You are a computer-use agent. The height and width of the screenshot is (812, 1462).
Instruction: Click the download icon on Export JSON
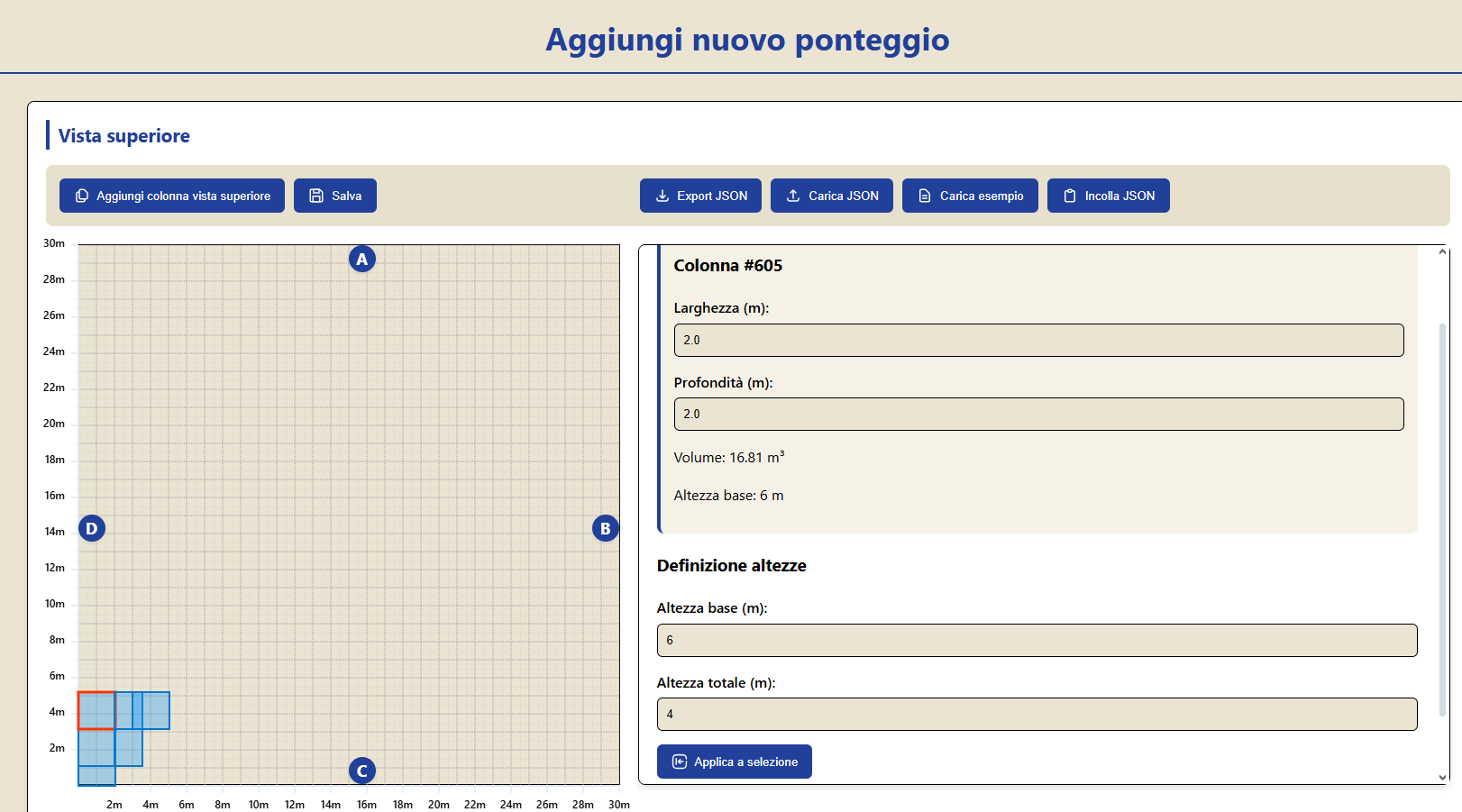pyautogui.click(x=662, y=196)
